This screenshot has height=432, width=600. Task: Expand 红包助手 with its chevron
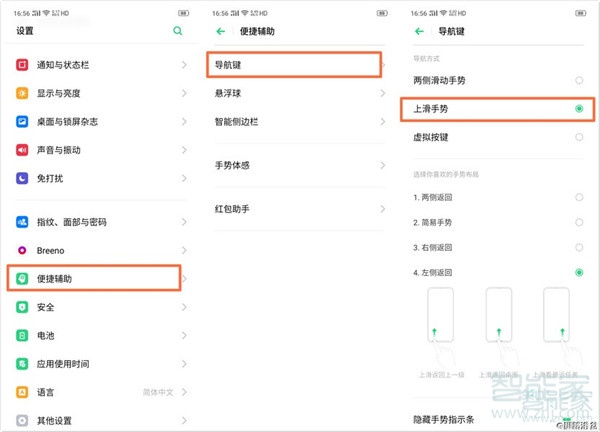tap(383, 208)
